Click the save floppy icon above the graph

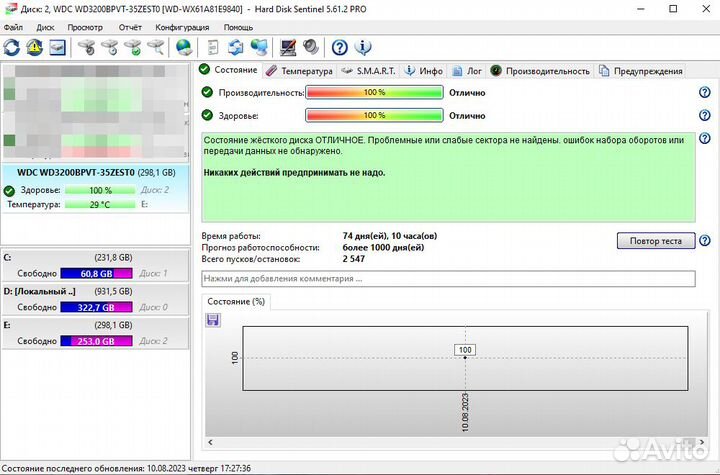213,320
